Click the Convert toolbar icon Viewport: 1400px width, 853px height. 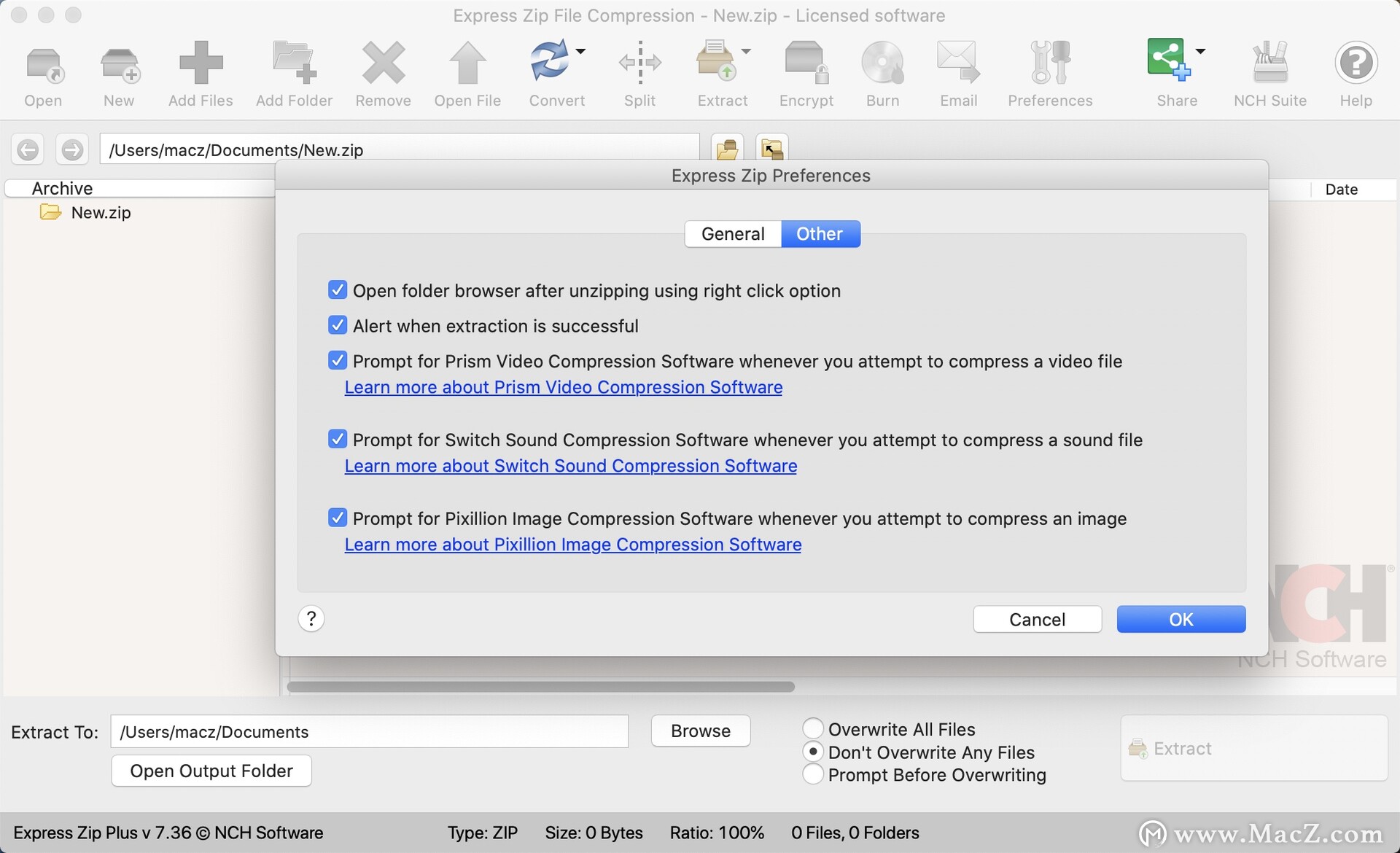549,61
